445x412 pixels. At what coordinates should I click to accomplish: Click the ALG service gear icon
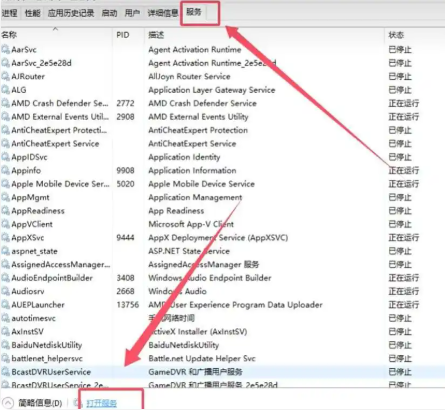[5, 90]
